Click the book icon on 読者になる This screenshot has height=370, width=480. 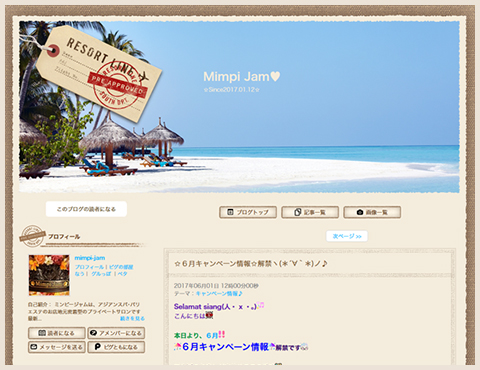(x=42, y=333)
